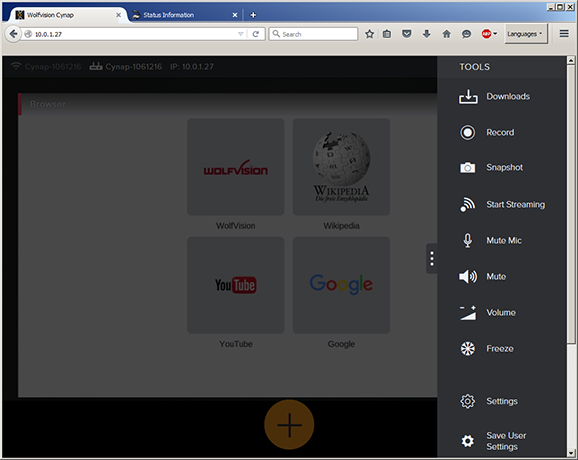Collapse the Tools panel with the three-dot handle
Viewport: 578px width, 460px height.
(x=432, y=259)
